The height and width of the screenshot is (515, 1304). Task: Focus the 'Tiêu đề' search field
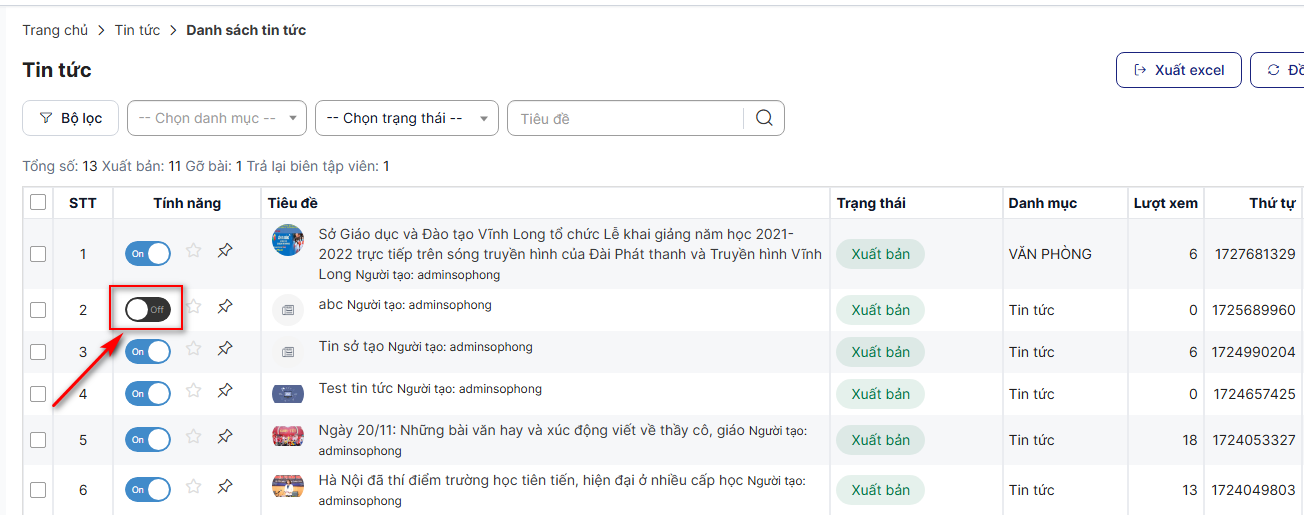click(625, 118)
